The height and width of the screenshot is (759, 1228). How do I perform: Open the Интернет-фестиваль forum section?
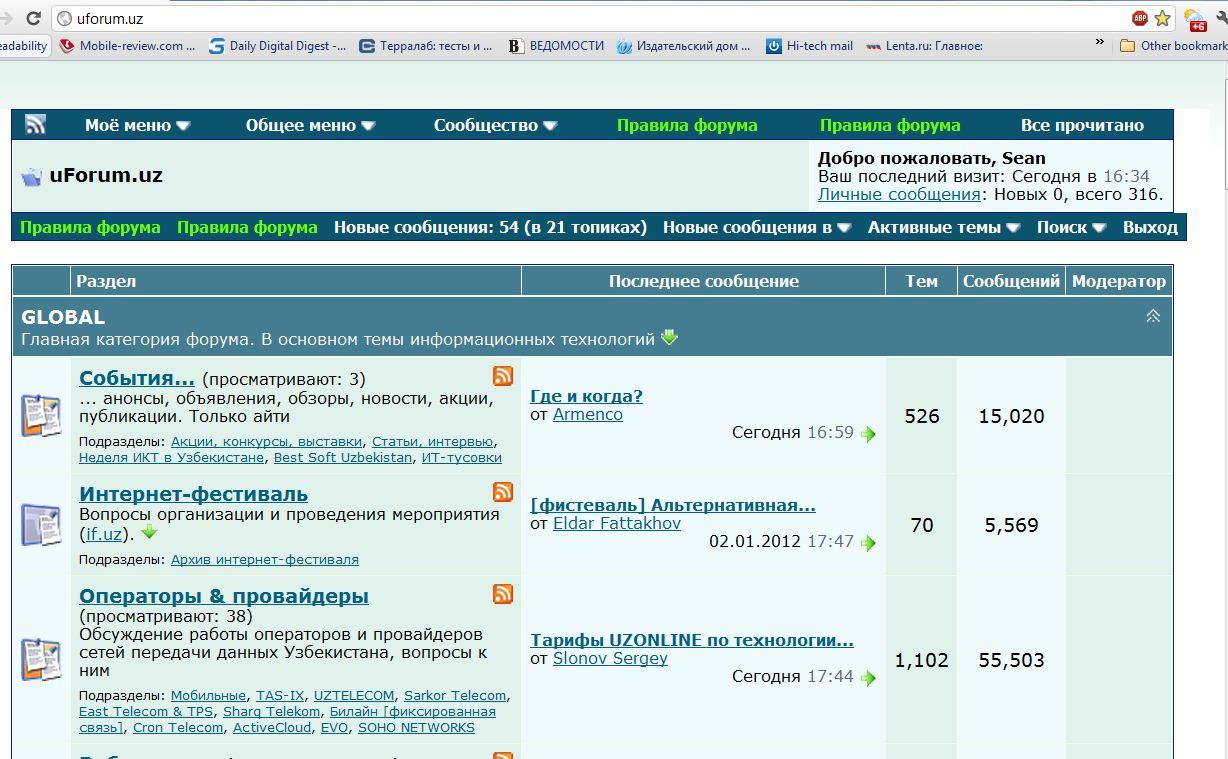click(194, 494)
